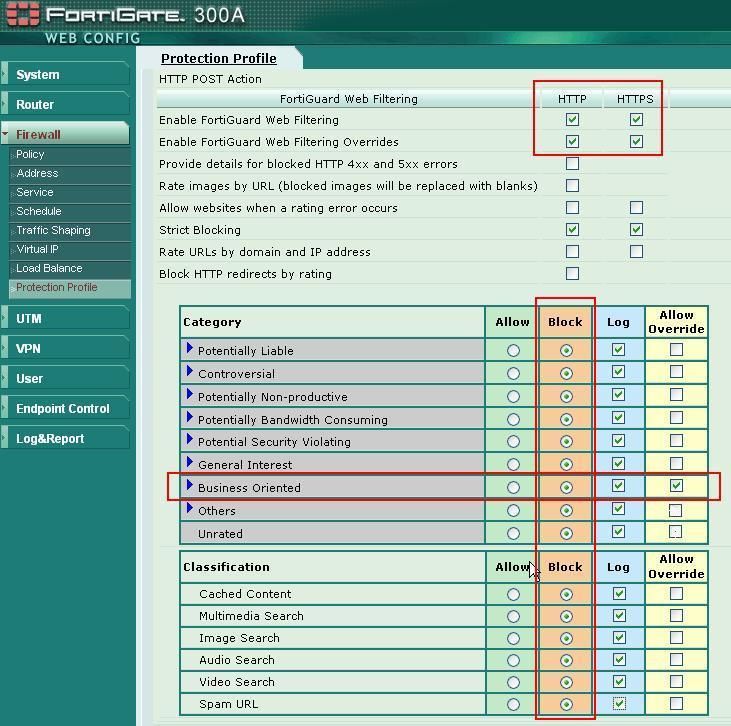Check Allow websites on rating error HTTP

tap(572, 207)
